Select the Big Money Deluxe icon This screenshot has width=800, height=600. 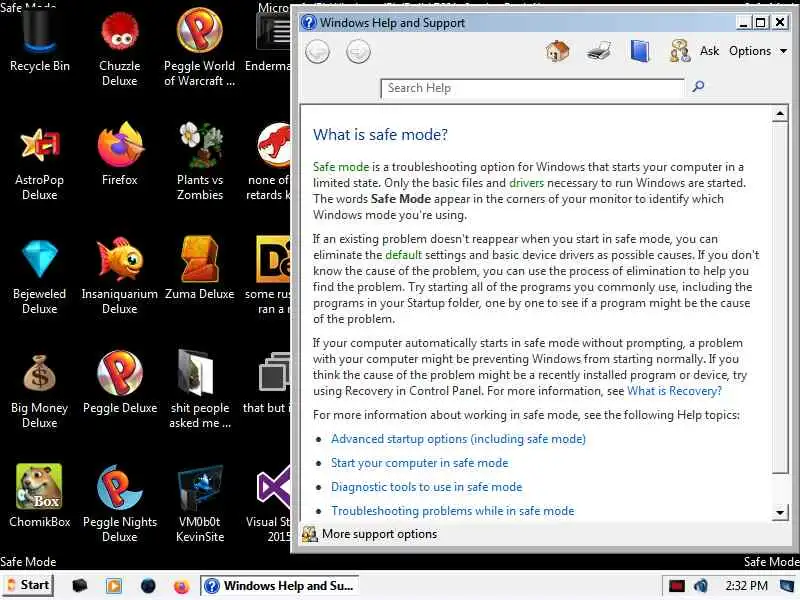click(39, 391)
